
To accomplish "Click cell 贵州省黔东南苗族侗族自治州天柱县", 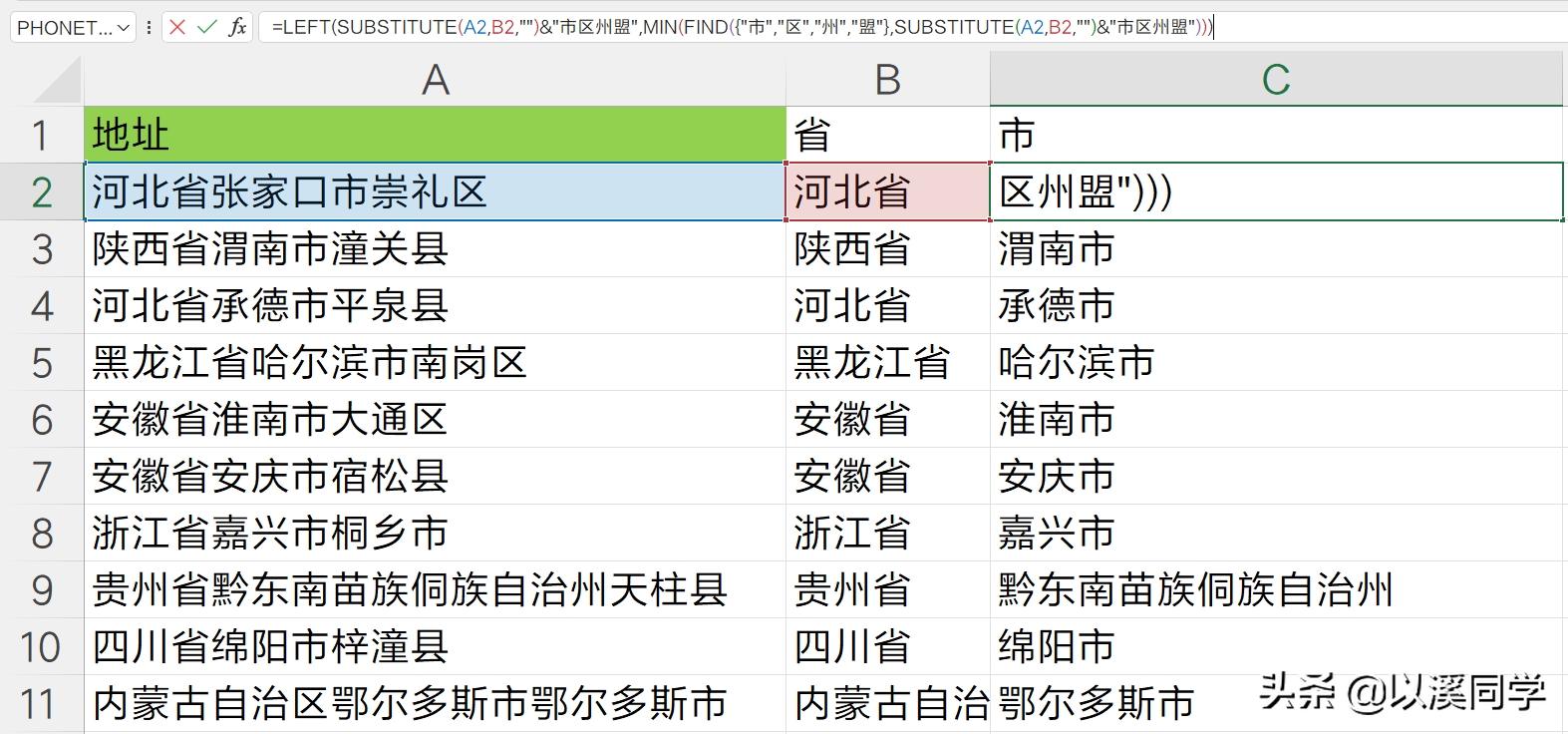I will (x=436, y=589).
